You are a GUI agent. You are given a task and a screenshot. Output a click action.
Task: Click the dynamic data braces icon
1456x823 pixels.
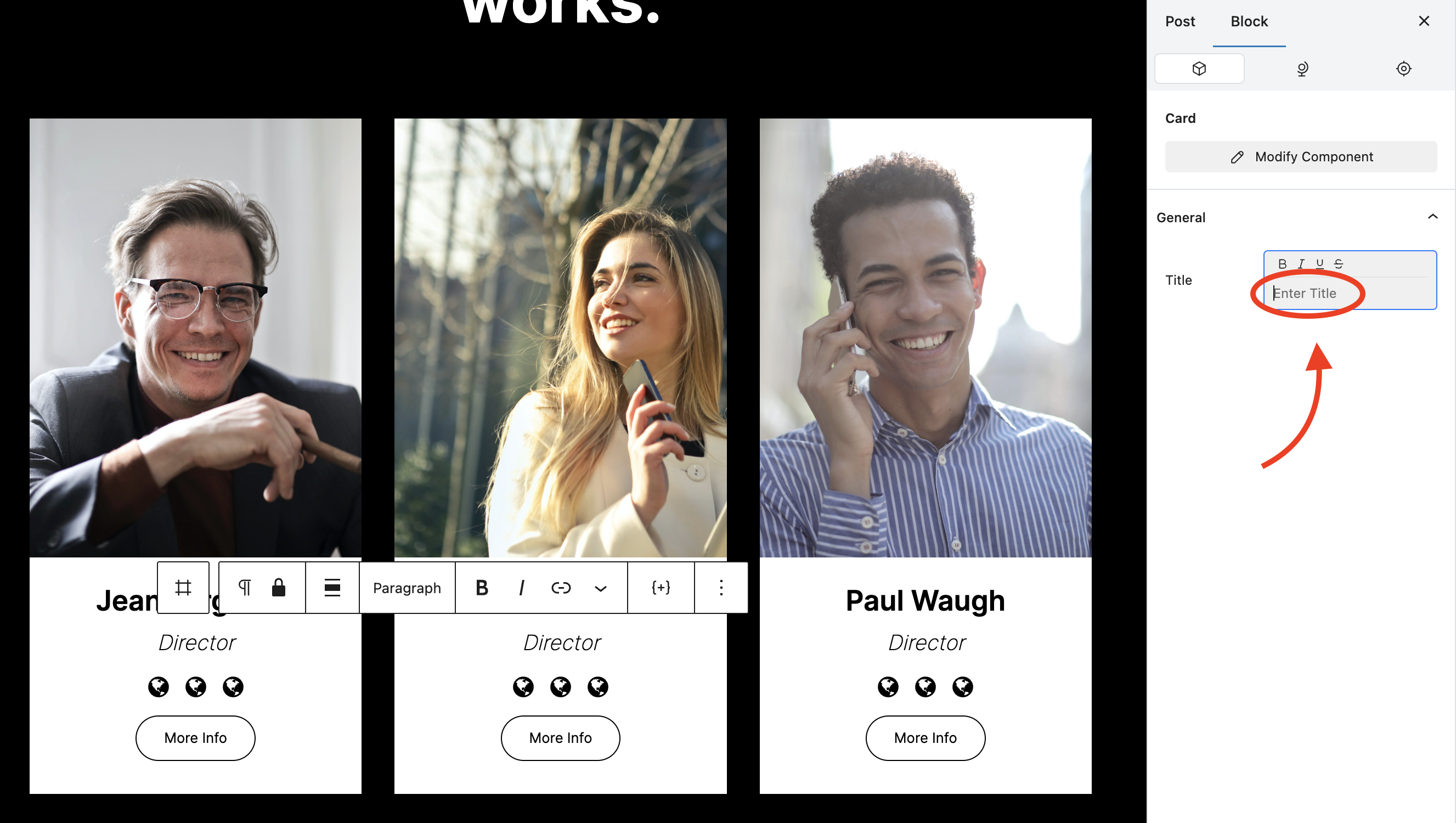click(661, 588)
